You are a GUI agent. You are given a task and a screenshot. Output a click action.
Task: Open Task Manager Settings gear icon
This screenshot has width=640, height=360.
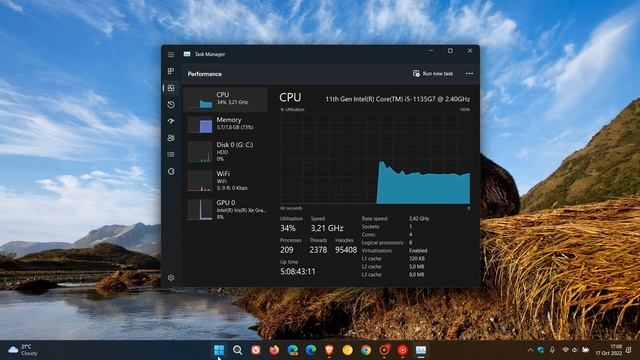pos(171,278)
